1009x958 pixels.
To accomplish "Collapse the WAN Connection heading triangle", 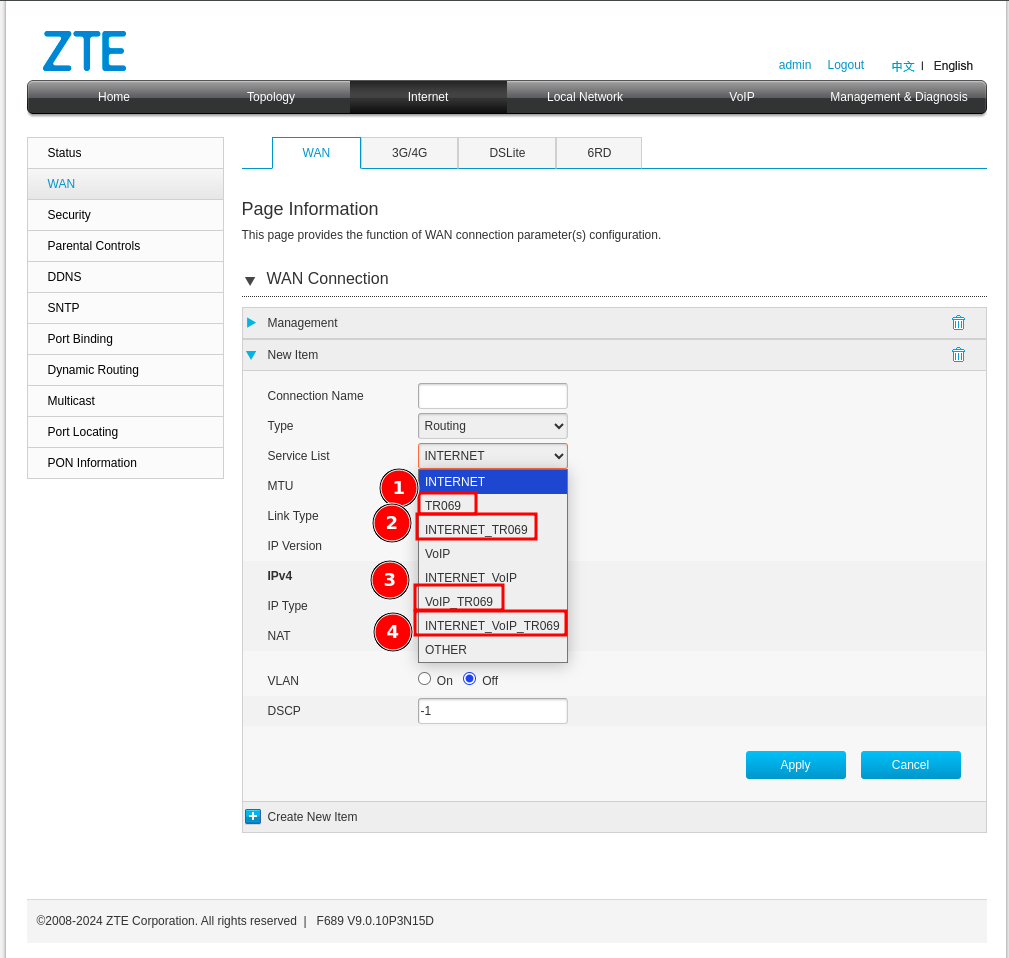I will tap(250, 280).
